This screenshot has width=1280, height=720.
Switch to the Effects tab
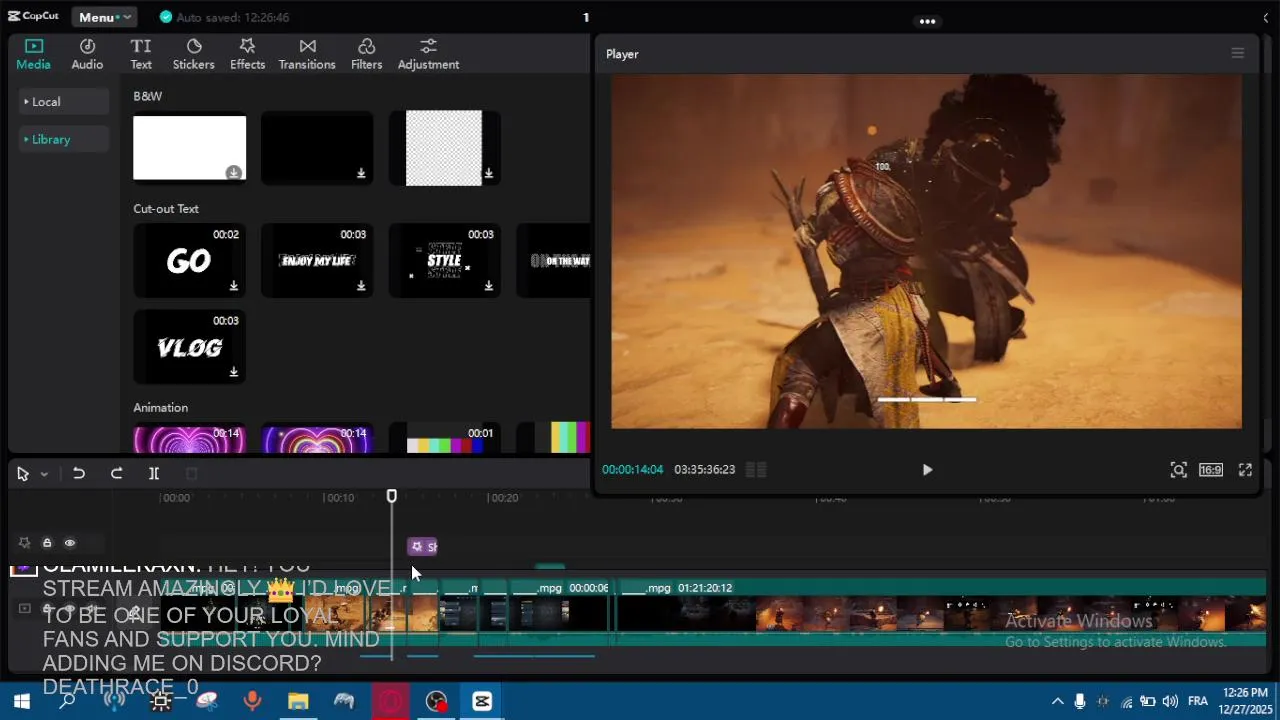pos(247,54)
